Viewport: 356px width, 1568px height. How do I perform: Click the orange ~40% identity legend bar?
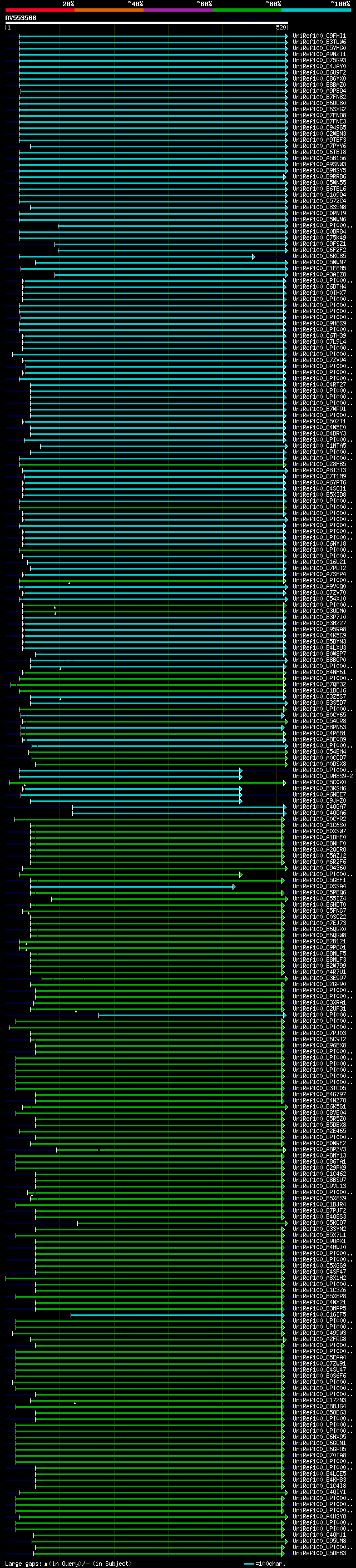109,10
